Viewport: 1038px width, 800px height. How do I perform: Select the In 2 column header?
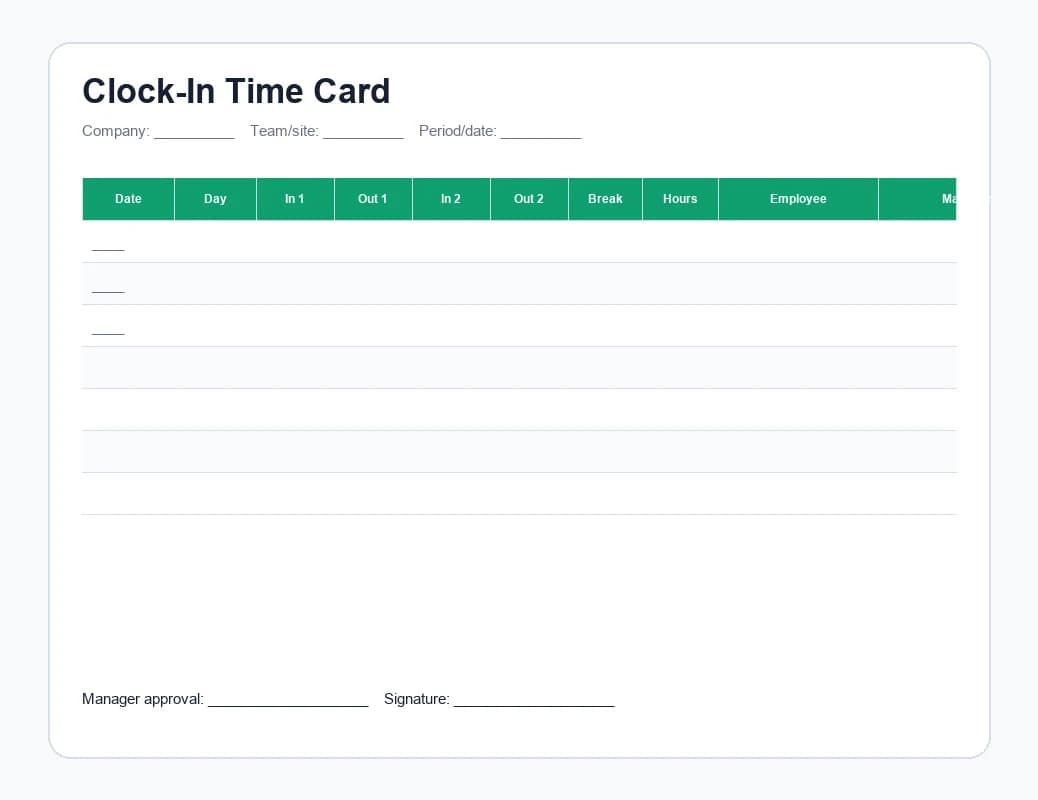tap(451, 199)
